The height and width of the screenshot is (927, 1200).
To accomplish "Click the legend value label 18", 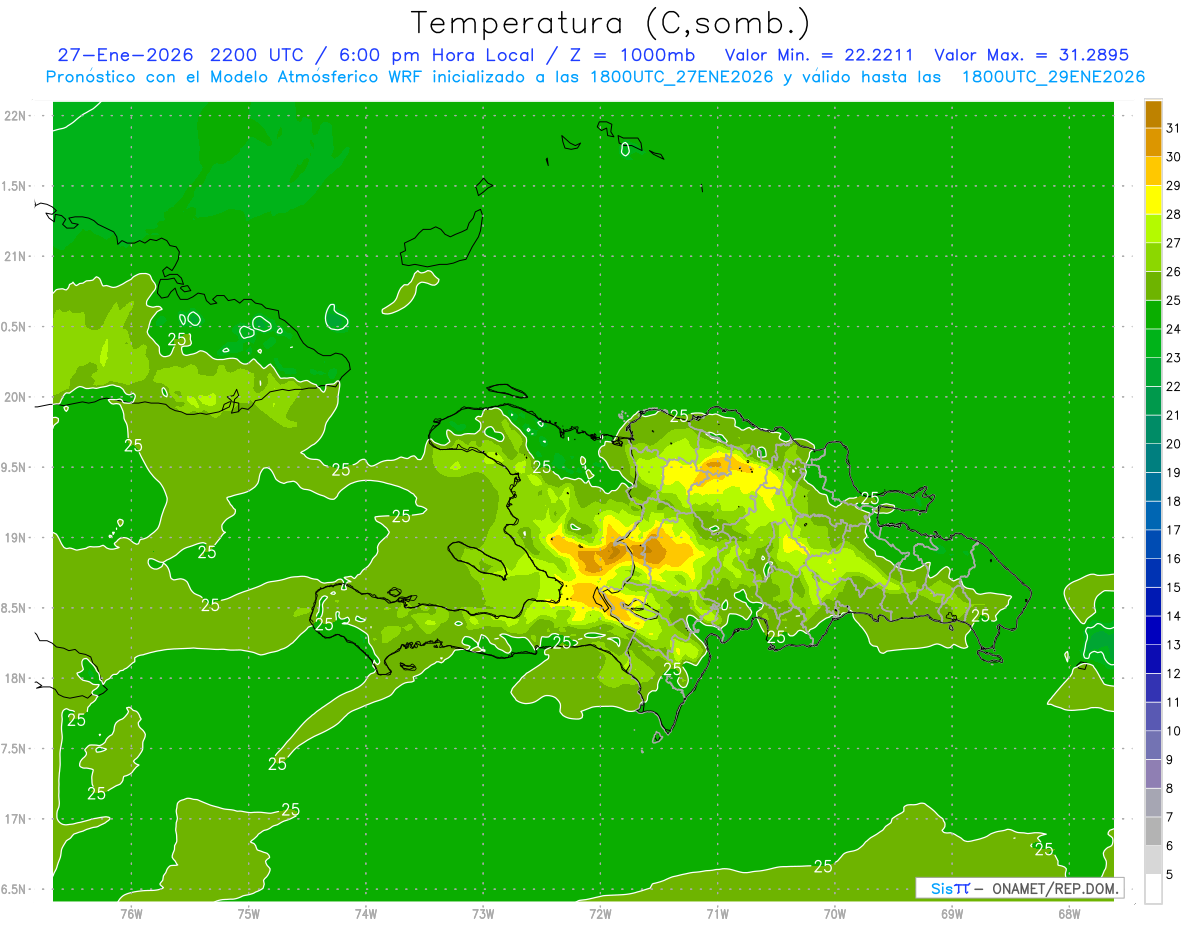I will point(1174,501).
